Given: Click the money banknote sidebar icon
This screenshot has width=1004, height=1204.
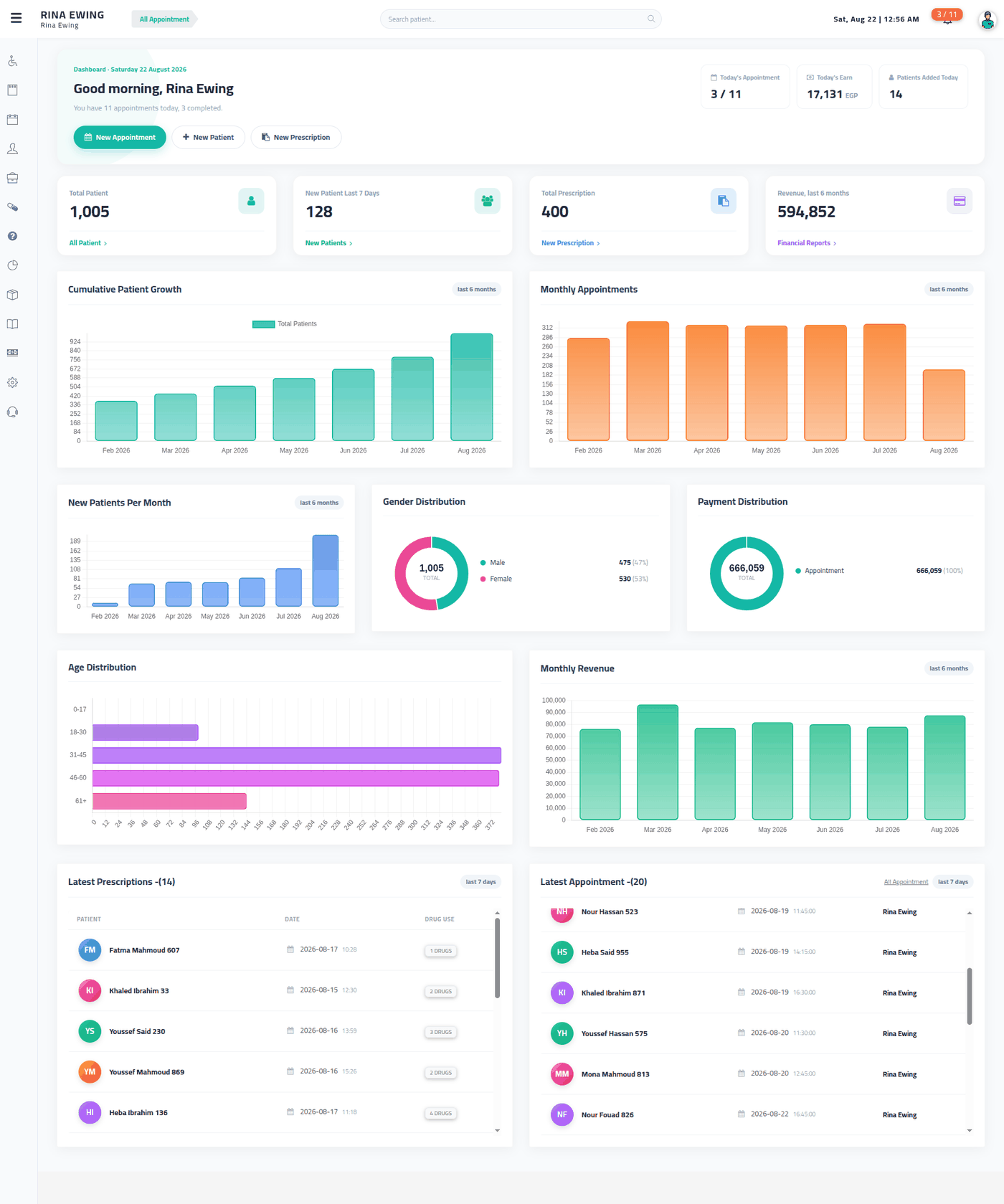Looking at the screenshot, I should pyautogui.click(x=12, y=353).
